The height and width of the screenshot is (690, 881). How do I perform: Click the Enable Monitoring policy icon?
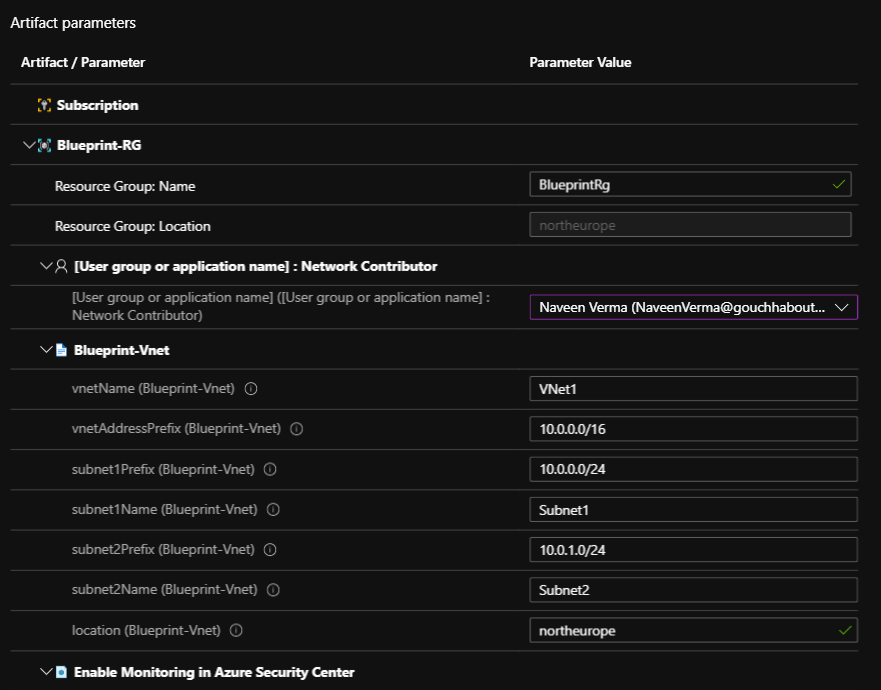pyautogui.click(x=61, y=672)
